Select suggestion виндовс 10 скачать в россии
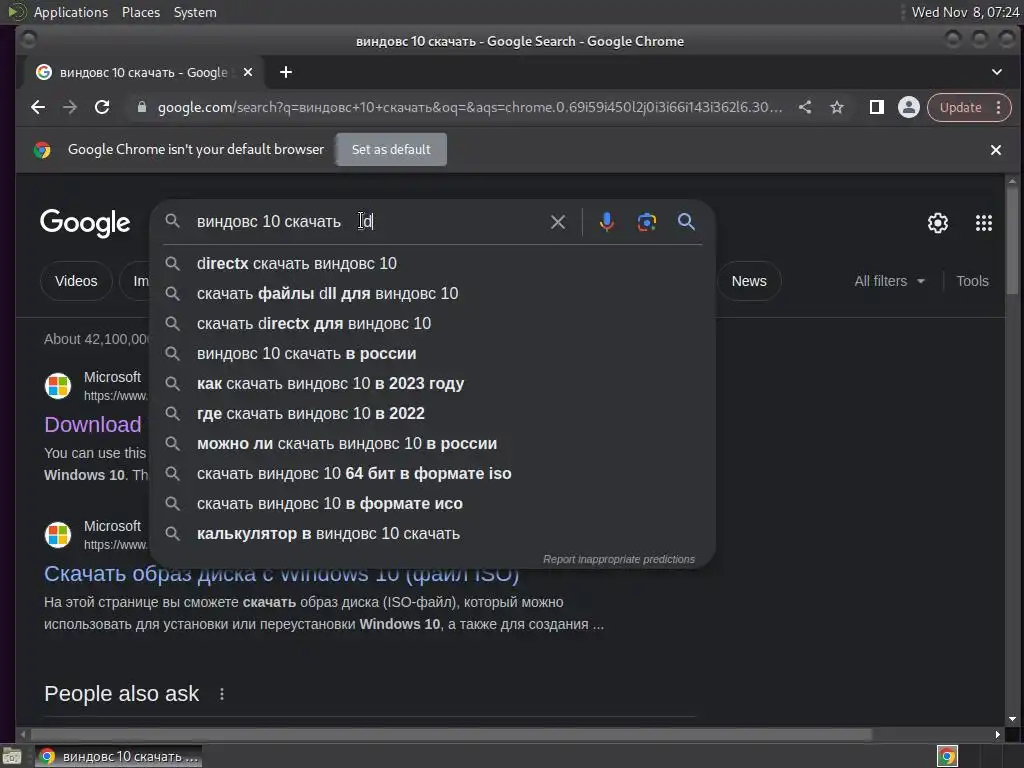 point(432,353)
